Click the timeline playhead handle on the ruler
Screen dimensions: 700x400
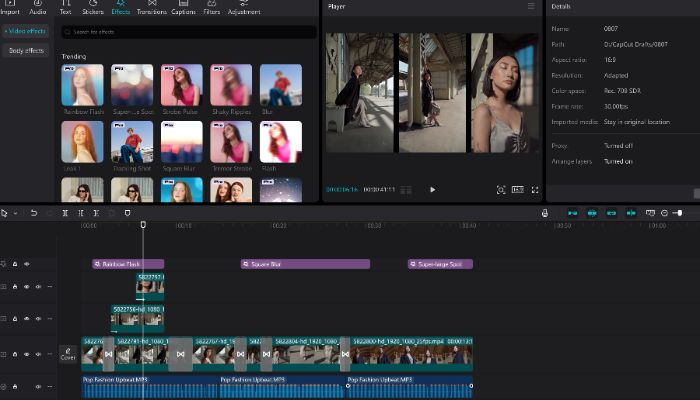pos(143,225)
